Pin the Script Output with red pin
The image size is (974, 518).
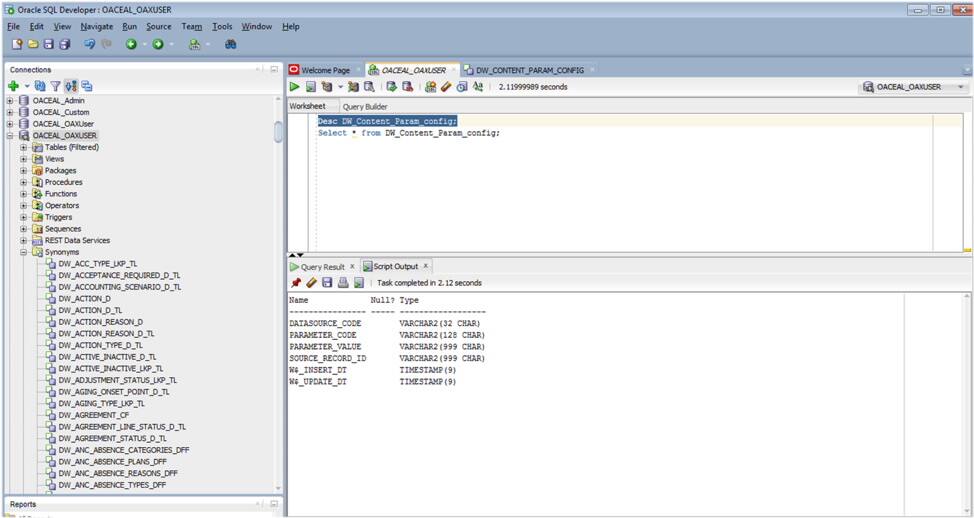point(296,283)
